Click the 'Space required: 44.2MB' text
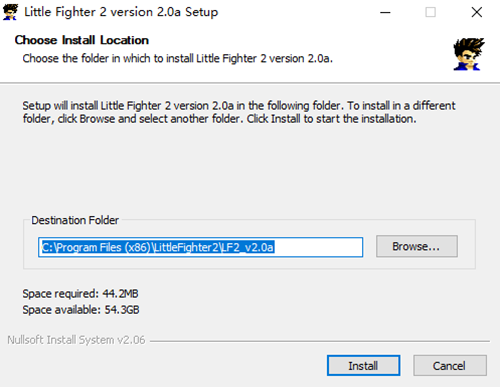The image size is (500, 387). (x=80, y=294)
